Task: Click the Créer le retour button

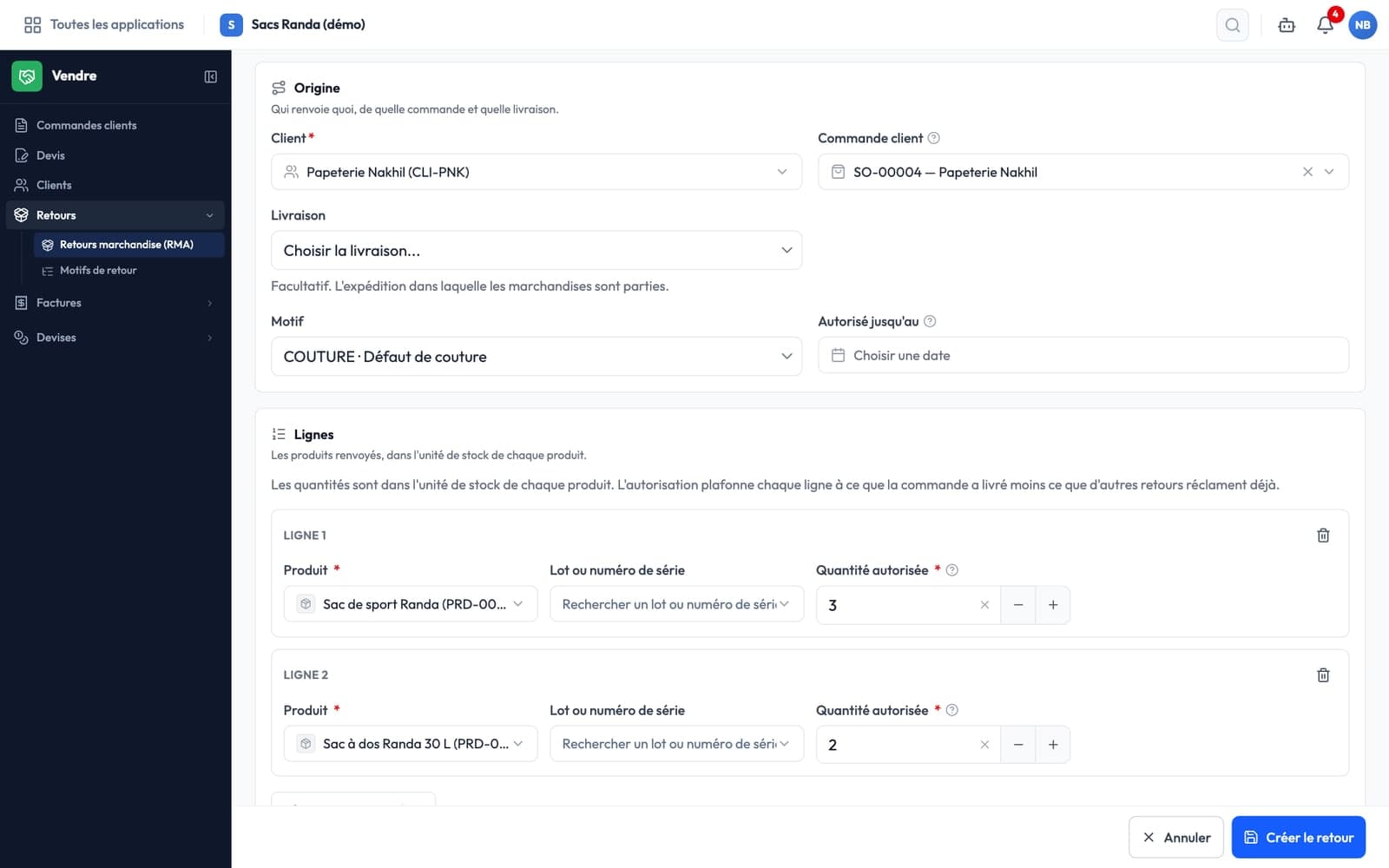Action: (x=1298, y=838)
